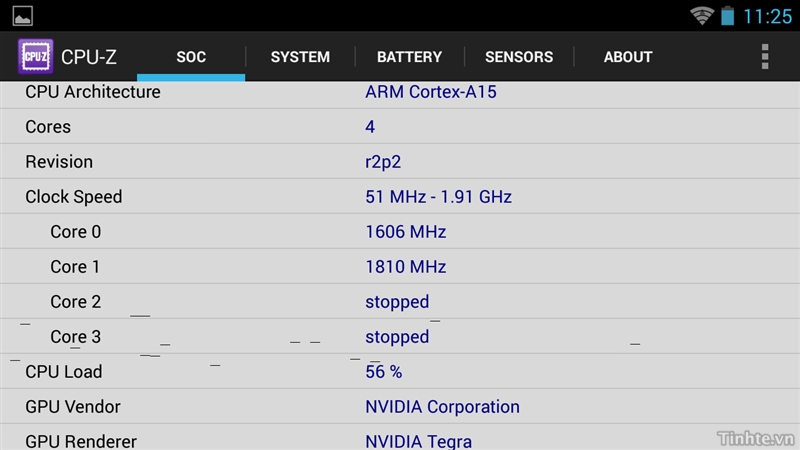This screenshot has height=450, width=800.
Task: Open the three-dot overflow menu
Action: [765, 56]
